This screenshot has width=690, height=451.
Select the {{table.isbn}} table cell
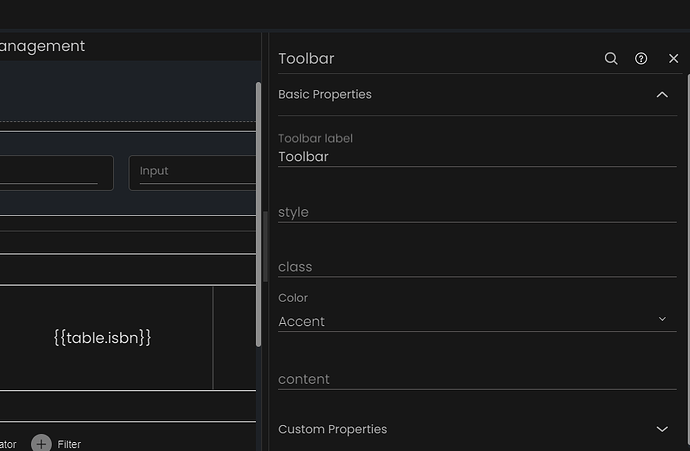[103, 338]
